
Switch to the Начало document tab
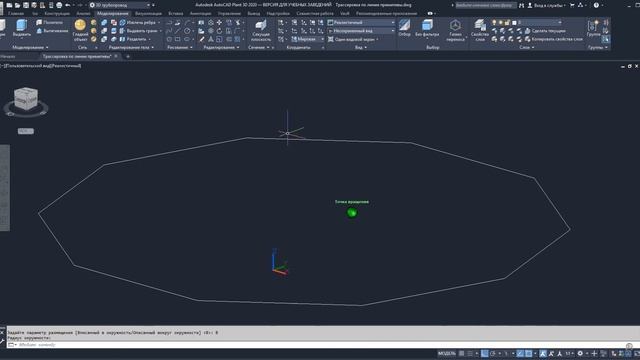pyautogui.click(x=8, y=57)
